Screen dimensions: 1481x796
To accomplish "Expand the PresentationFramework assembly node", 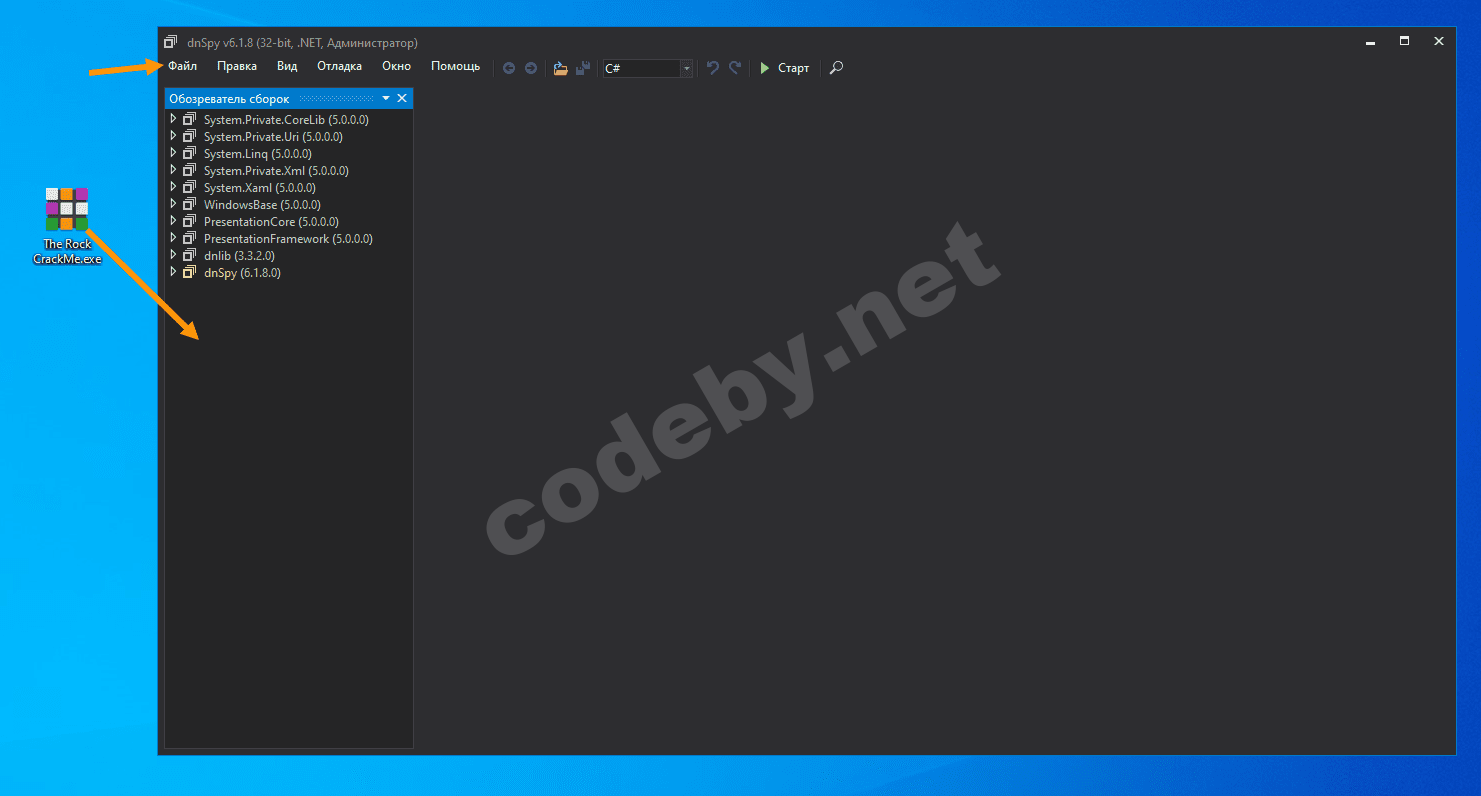I will click(x=173, y=238).
